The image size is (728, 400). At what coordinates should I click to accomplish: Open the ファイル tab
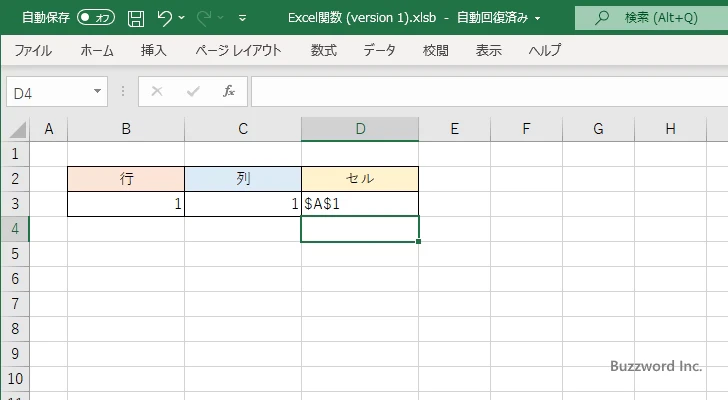point(33,50)
